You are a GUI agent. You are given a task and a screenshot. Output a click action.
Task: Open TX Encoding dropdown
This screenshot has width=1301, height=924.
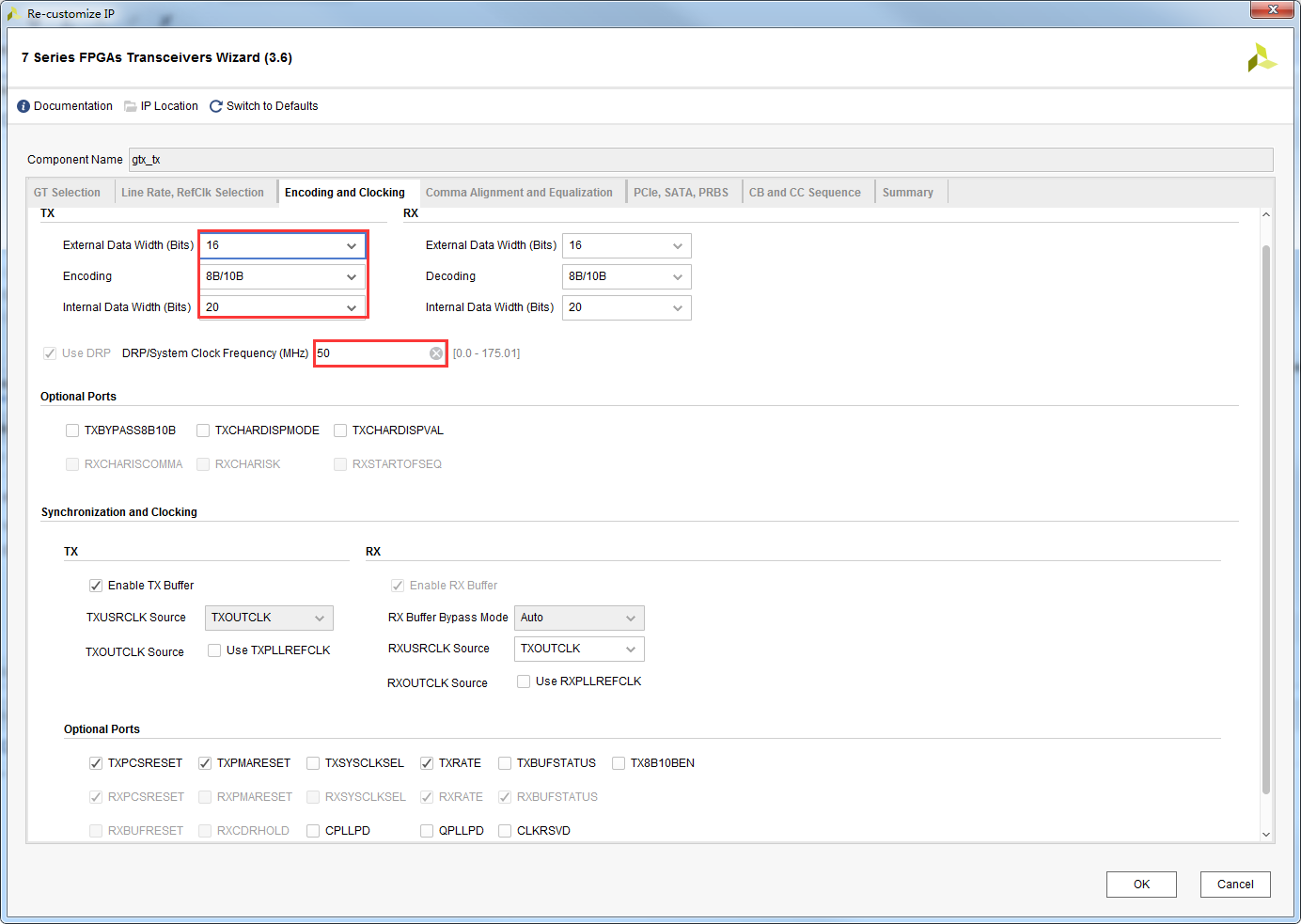click(x=282, y=276)
